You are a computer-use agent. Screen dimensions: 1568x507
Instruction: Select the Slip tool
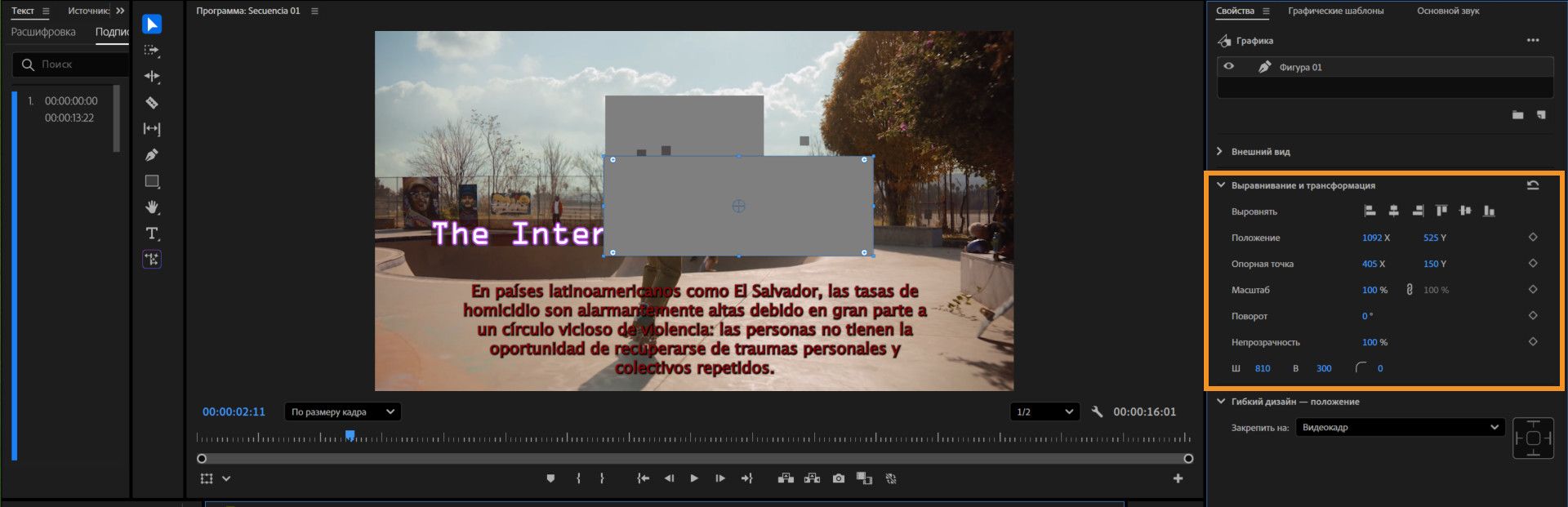[x=152, y=129]
